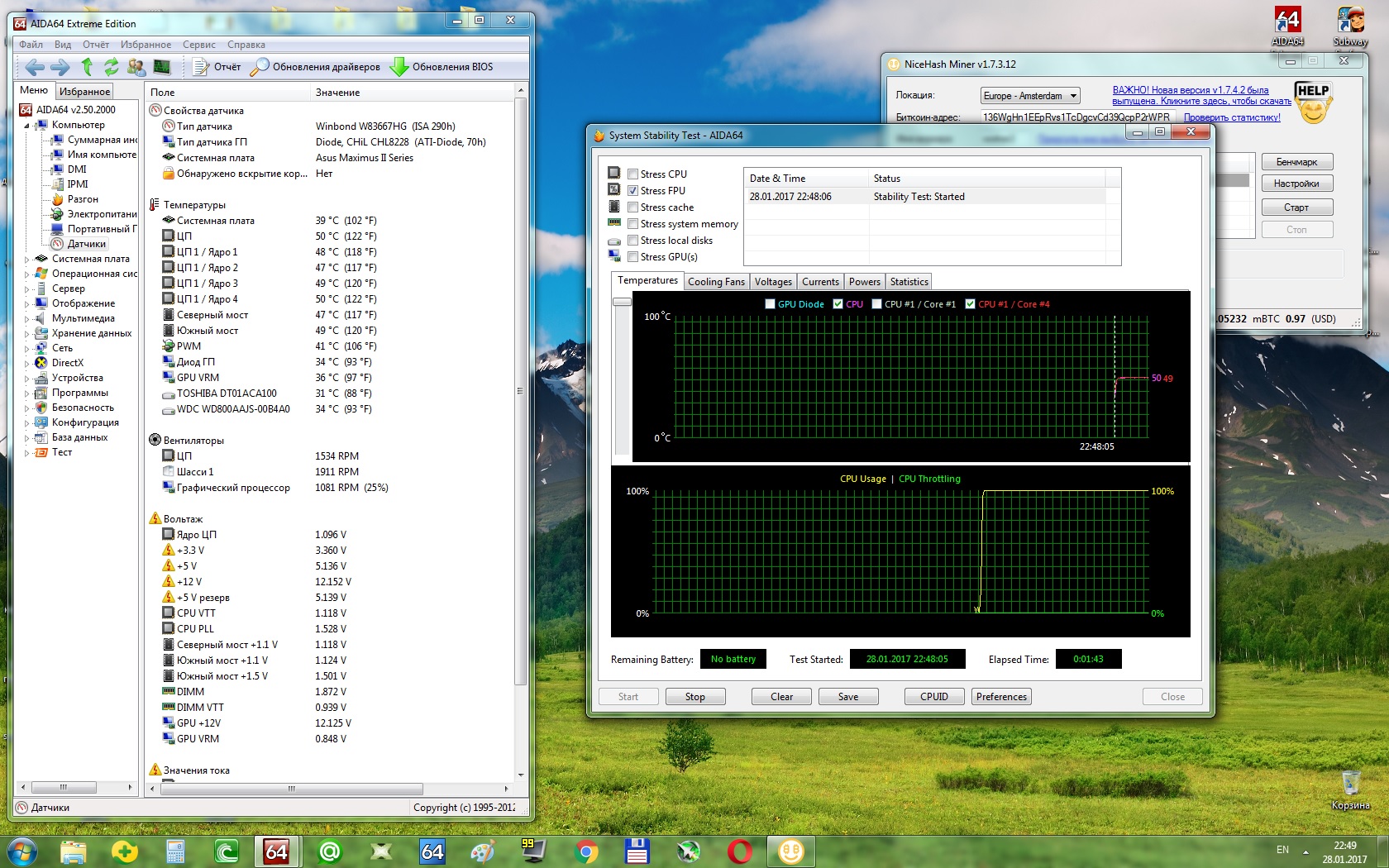Open the users icon in AIDA64 toolbar

pos(136,67)
